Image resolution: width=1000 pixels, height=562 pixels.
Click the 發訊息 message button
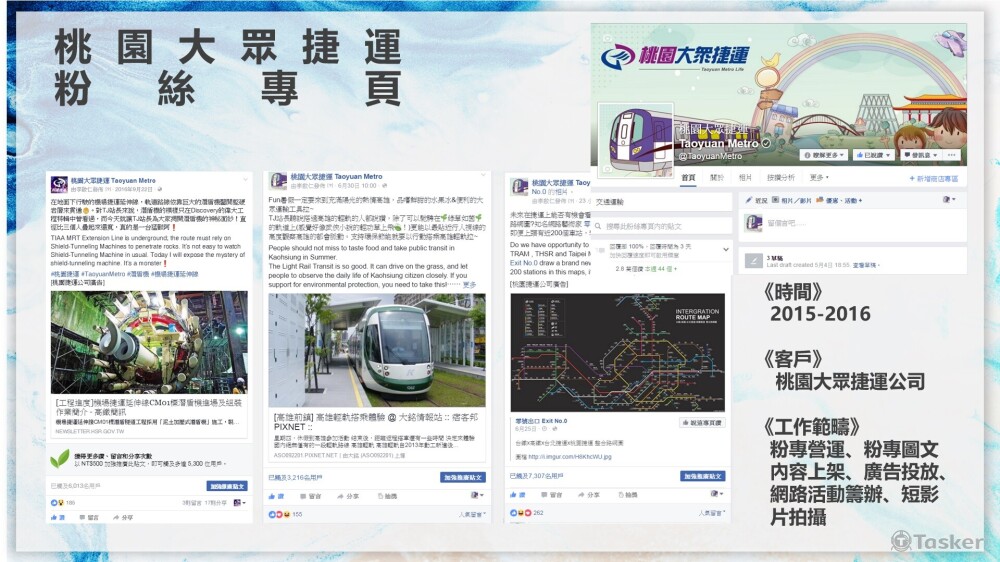920,155
